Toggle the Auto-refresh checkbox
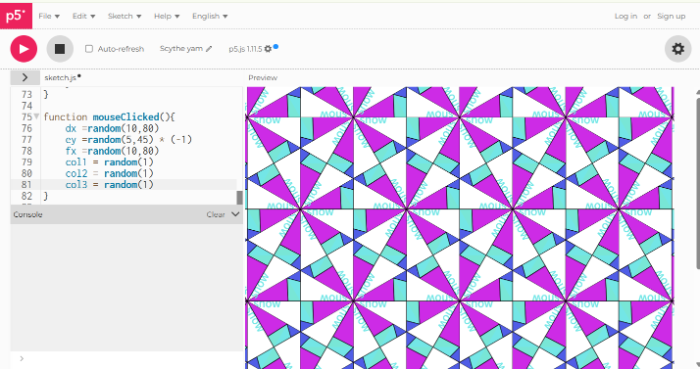Screen dimensions: 700x369 (89, 49)
